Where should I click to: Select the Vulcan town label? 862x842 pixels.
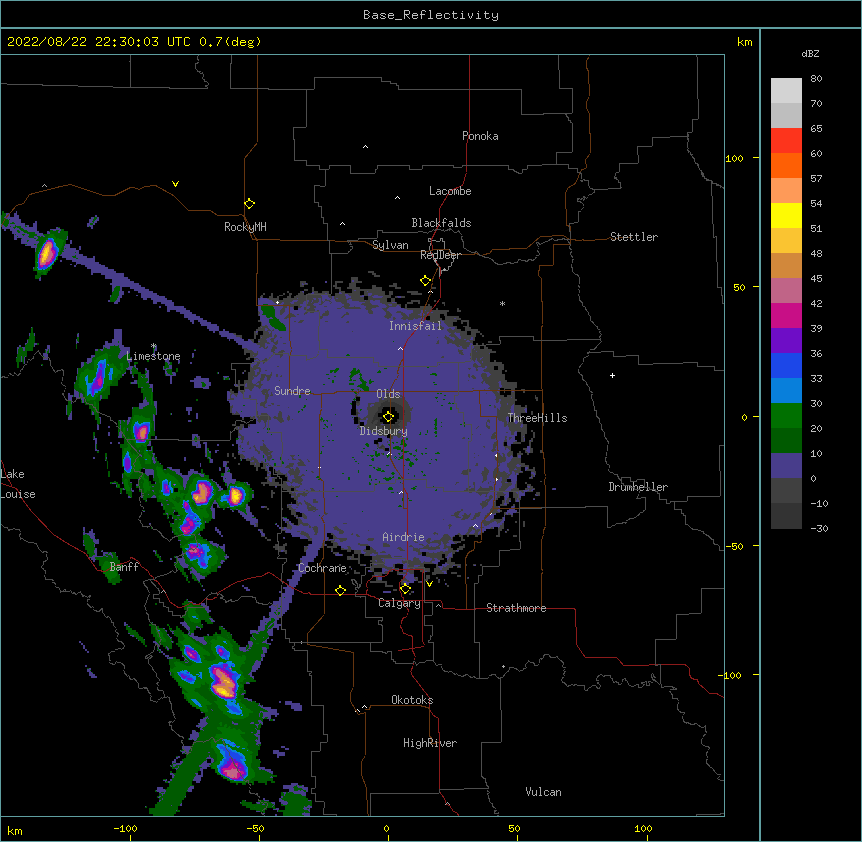coord(543,792)
